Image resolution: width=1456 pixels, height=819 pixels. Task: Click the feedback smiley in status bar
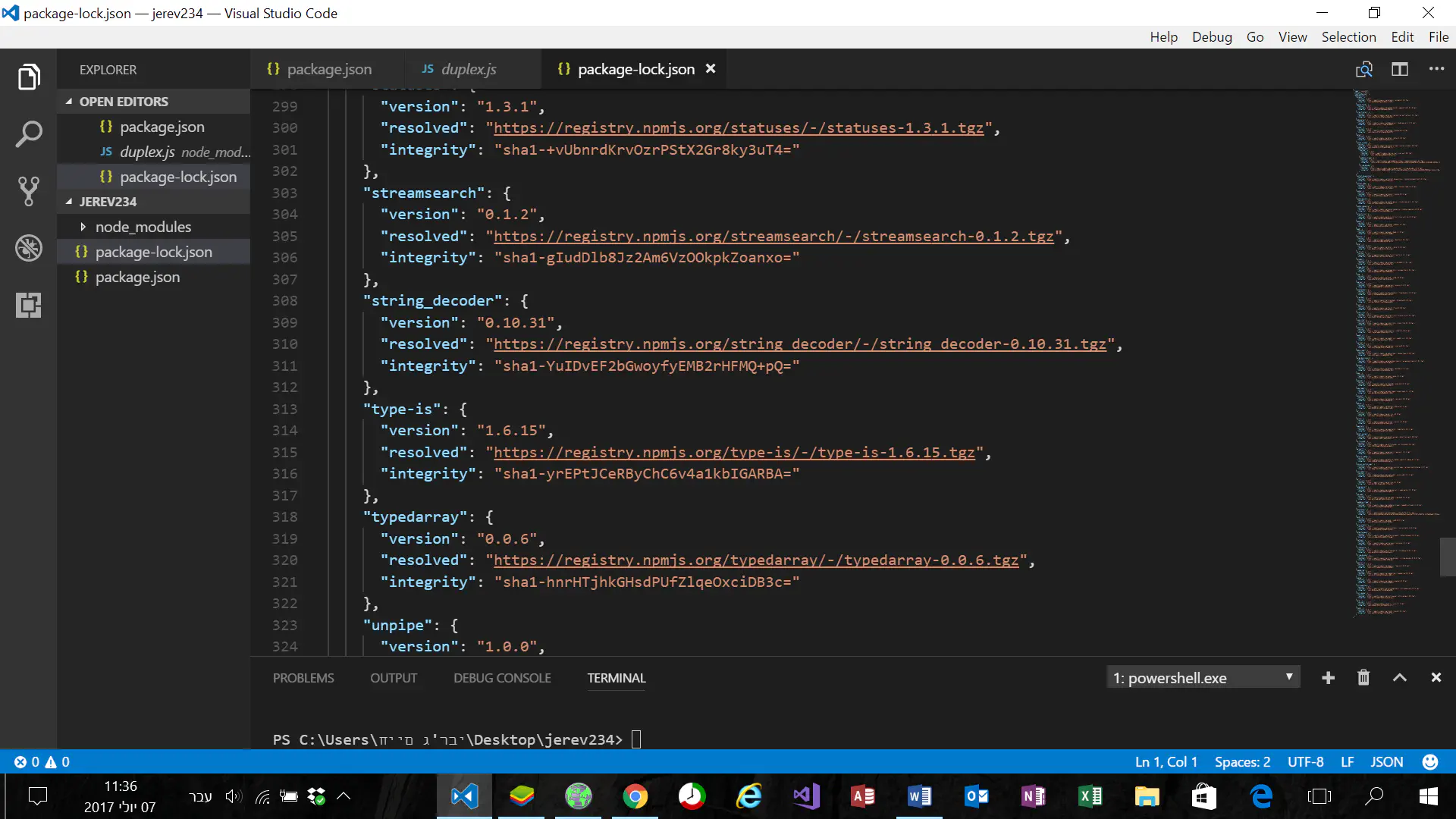coord(1430,761)
